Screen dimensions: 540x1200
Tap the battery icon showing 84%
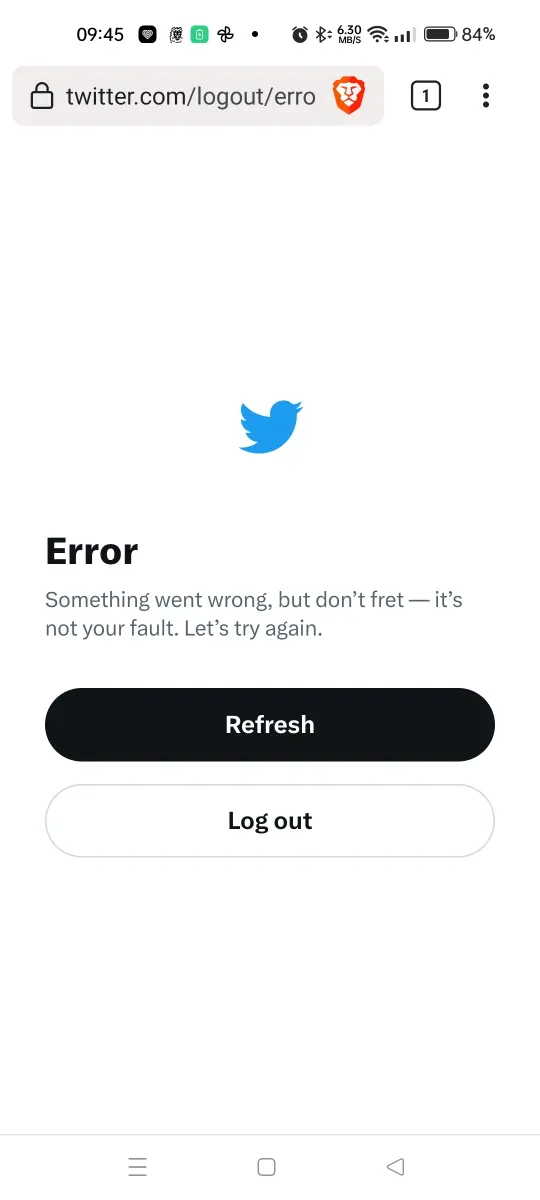441,34
